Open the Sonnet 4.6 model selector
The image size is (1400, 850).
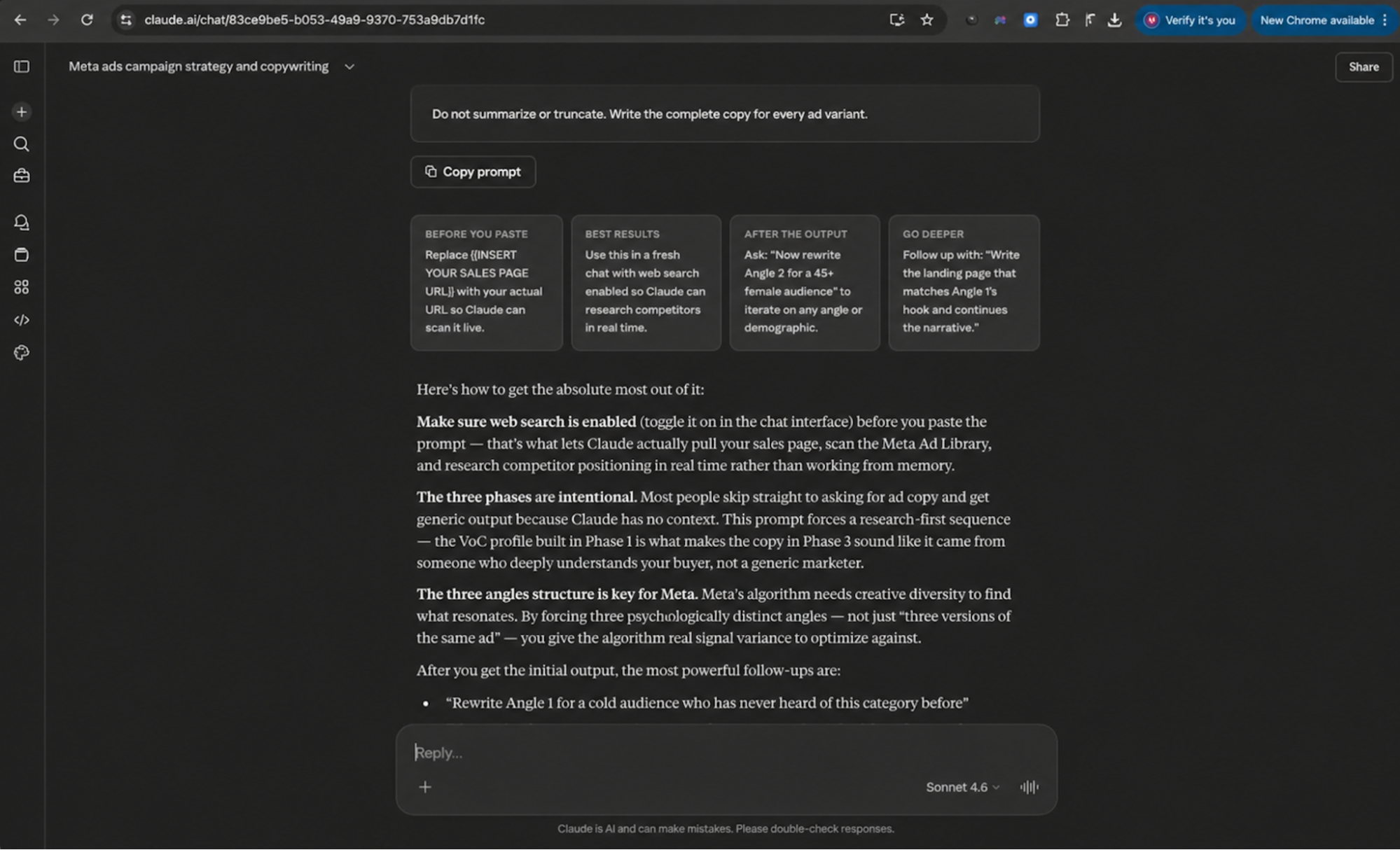coord(962,787)
